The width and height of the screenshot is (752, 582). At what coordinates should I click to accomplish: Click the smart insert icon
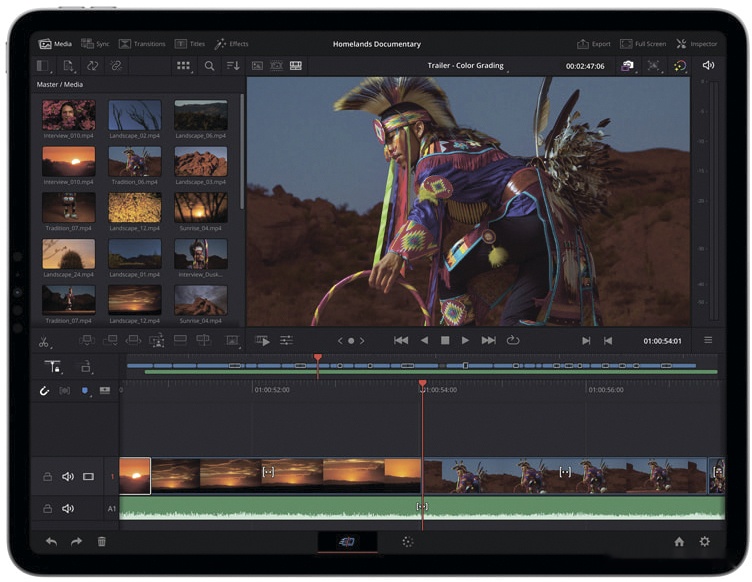87,341
